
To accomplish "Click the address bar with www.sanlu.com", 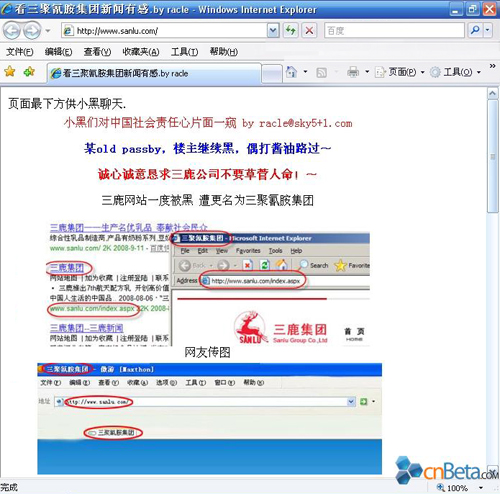I will 164,31.
